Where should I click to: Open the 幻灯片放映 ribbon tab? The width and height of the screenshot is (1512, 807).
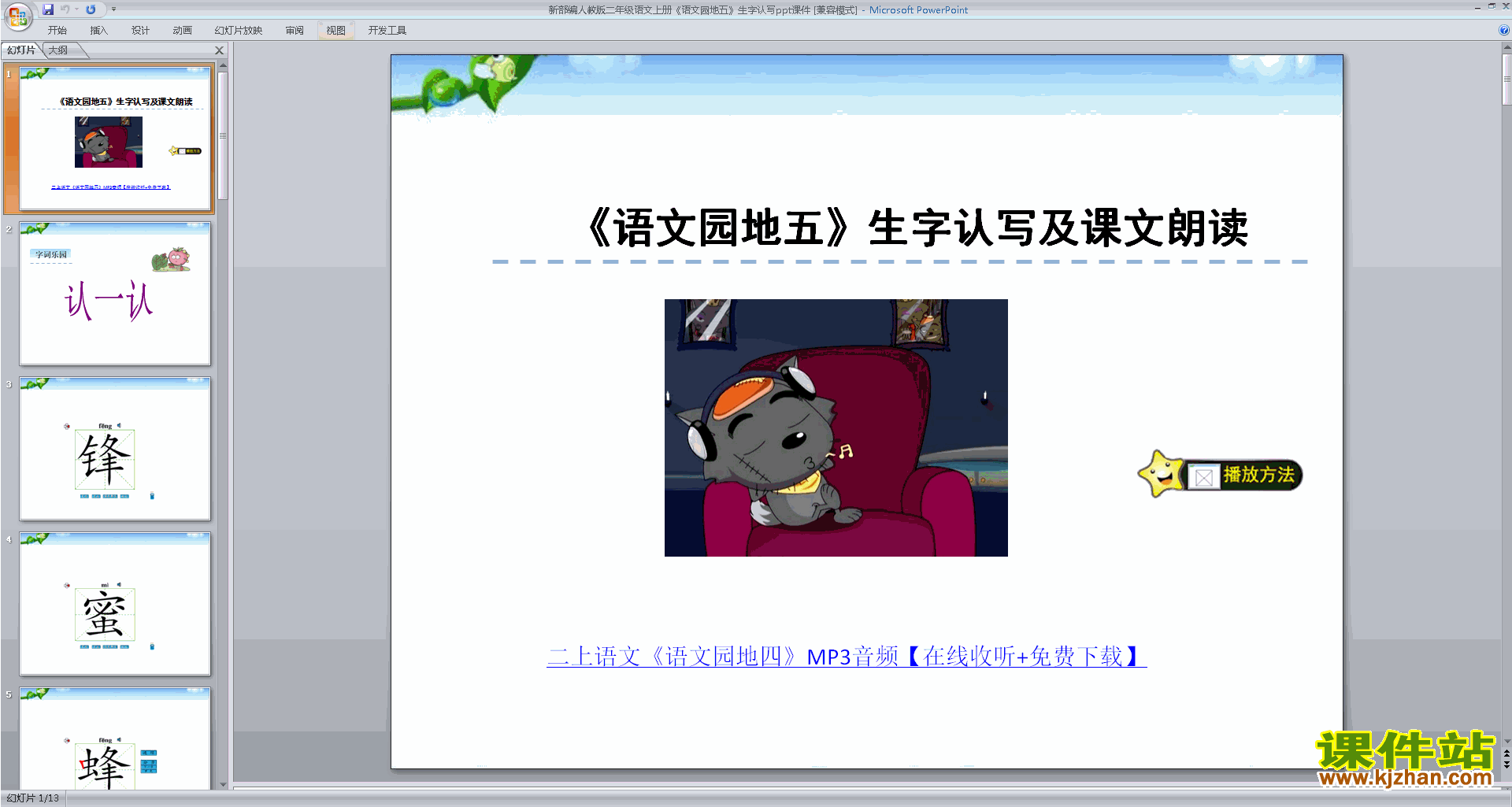coord(238,31)
